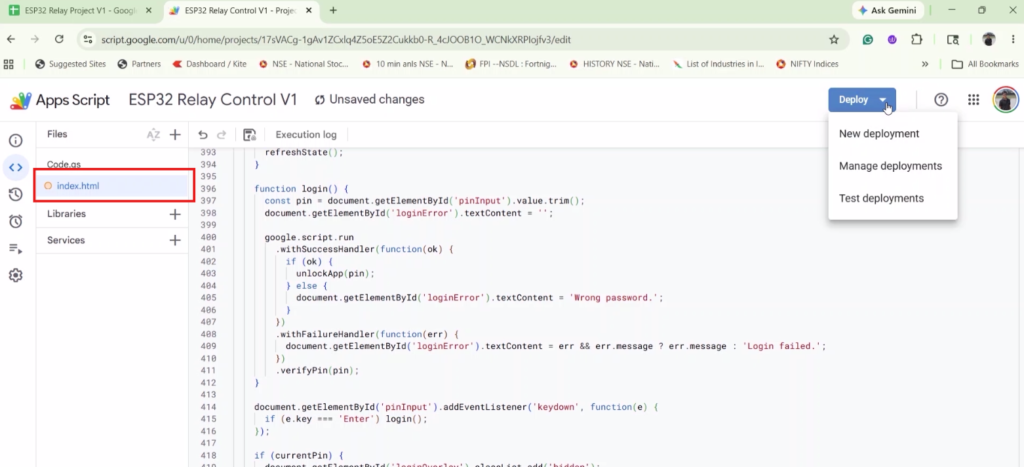This screenshot has width=1024, height=467.
Task: Undo the last edit in editor toolbar
Action: [x=203, y=135]
